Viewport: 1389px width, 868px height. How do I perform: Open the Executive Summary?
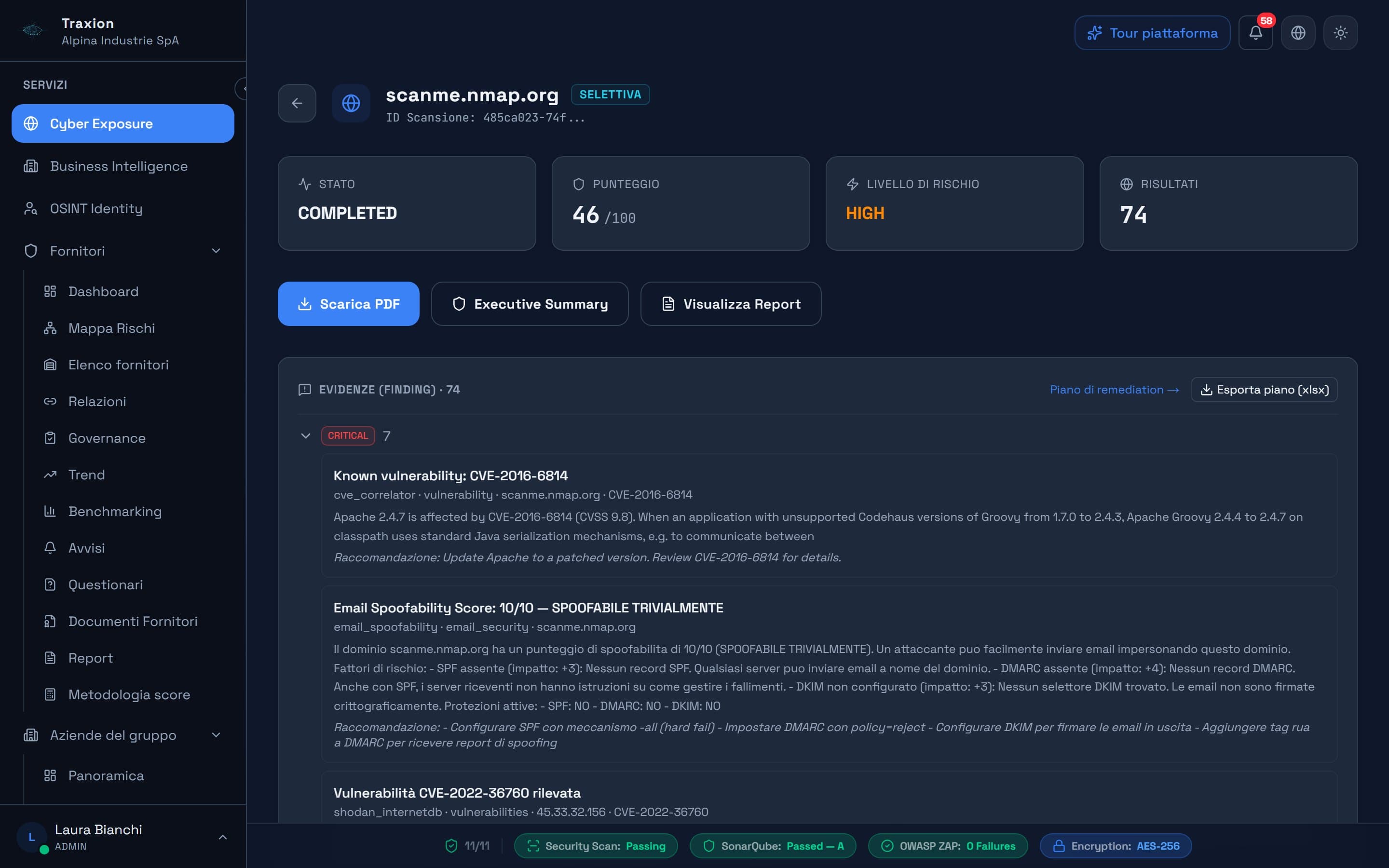tap(530, 304)
